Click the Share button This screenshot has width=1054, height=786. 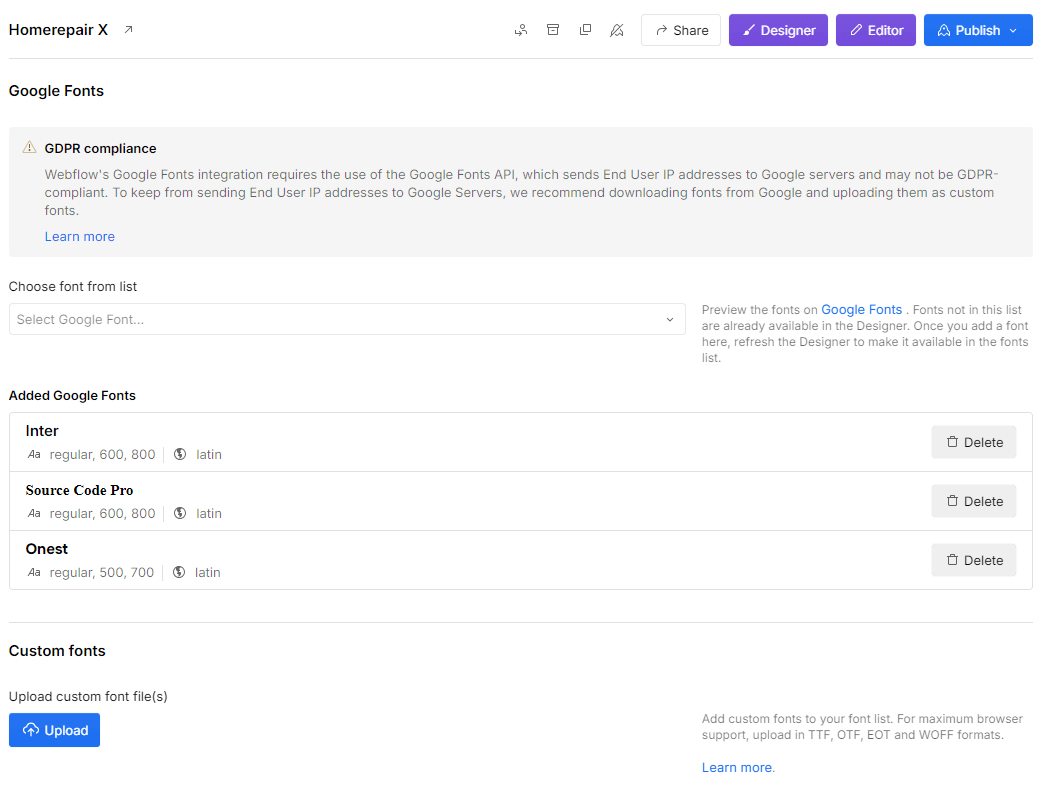coord(681,30)
